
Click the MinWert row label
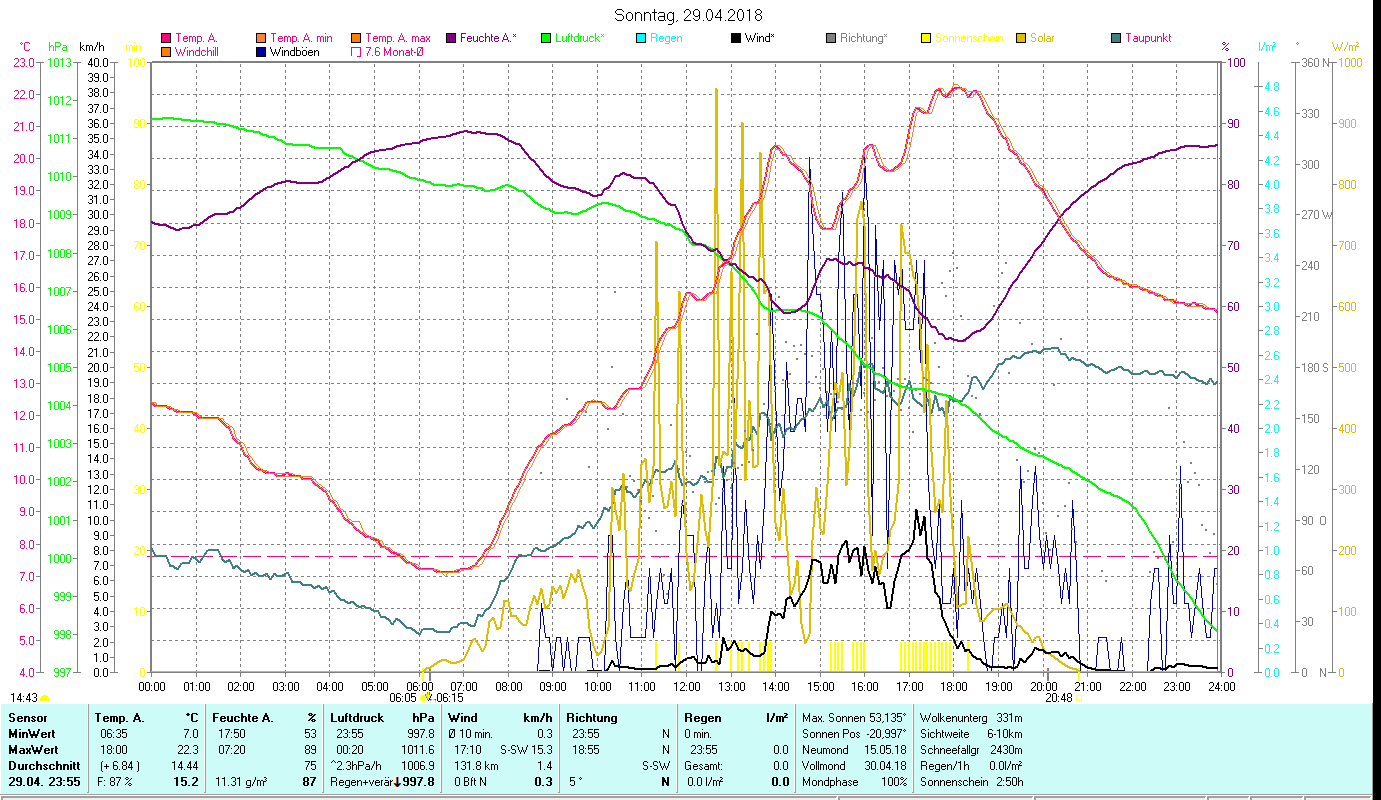31,734
